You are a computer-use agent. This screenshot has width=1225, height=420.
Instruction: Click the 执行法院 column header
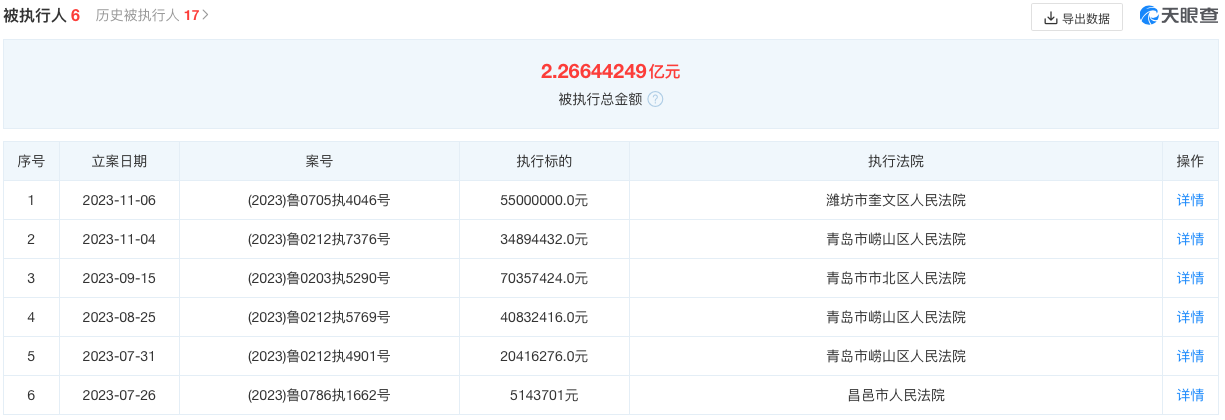click(895, 161)
